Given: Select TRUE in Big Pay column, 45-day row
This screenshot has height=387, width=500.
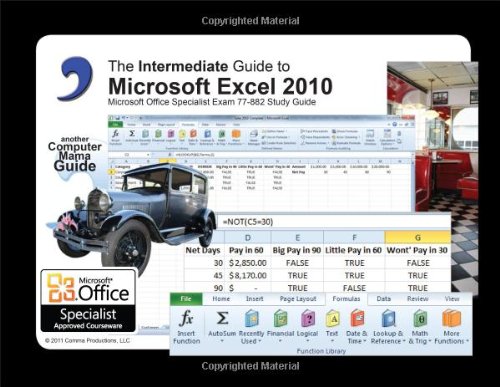Looking at the screenshot, I should click(x=297, y=276).
